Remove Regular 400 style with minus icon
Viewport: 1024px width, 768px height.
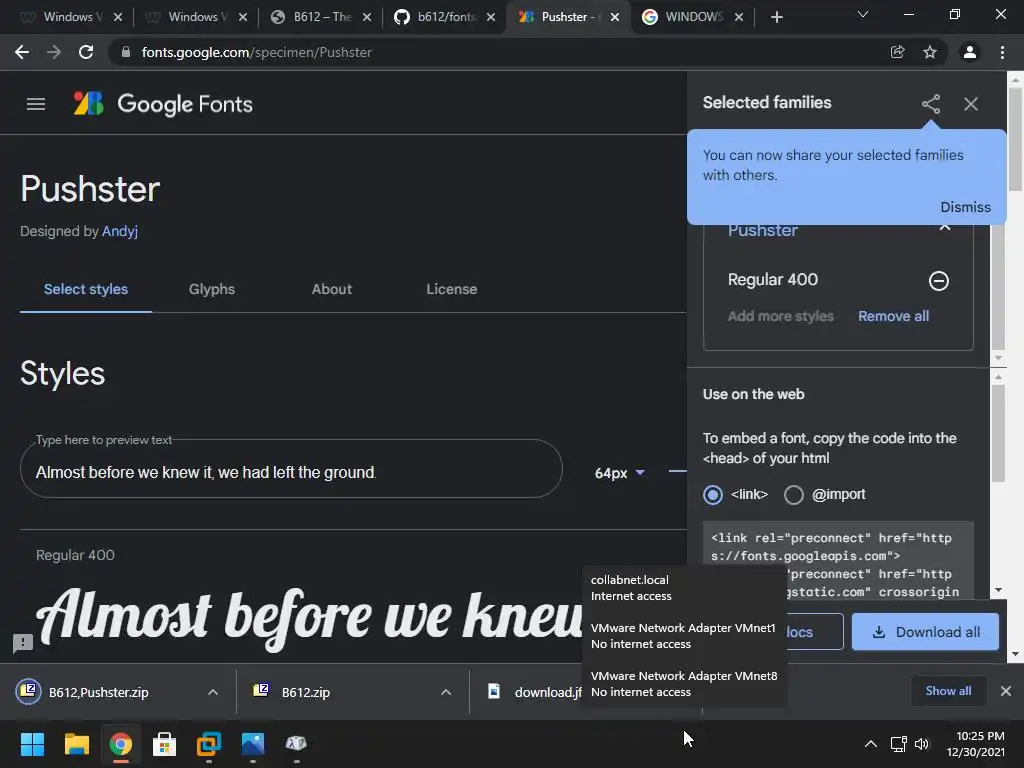pos(938,281)
